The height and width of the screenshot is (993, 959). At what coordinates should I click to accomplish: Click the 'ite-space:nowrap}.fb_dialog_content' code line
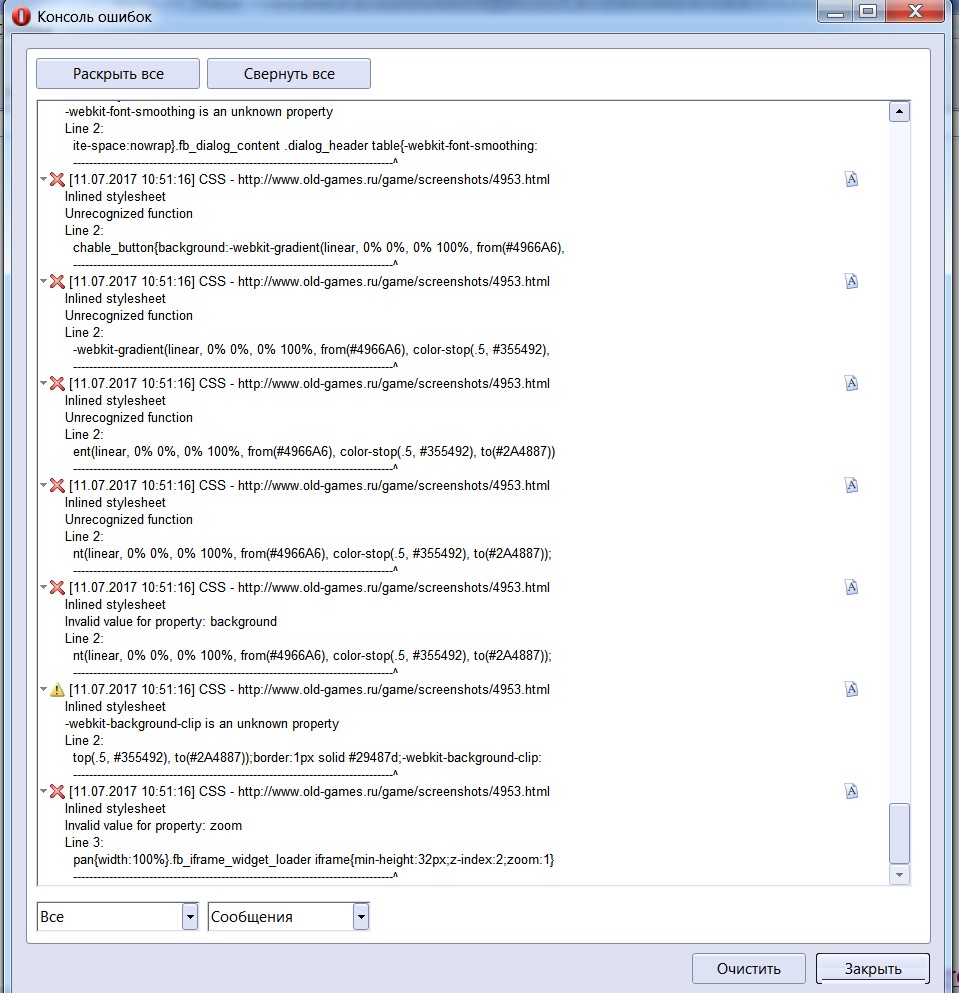tap(305, 146)
